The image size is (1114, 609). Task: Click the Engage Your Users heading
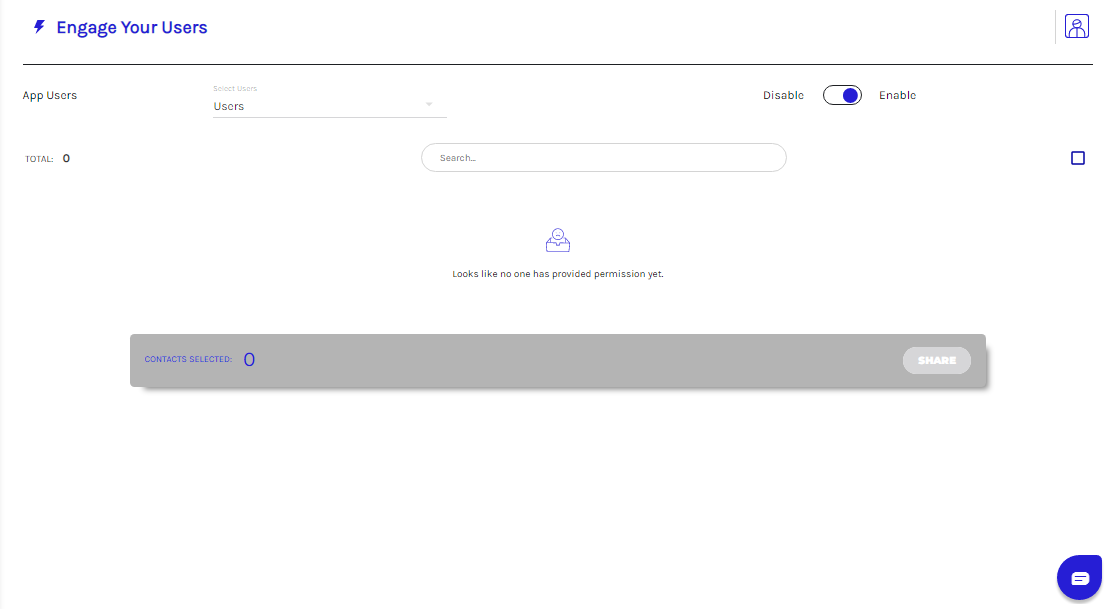pos(132,28)
